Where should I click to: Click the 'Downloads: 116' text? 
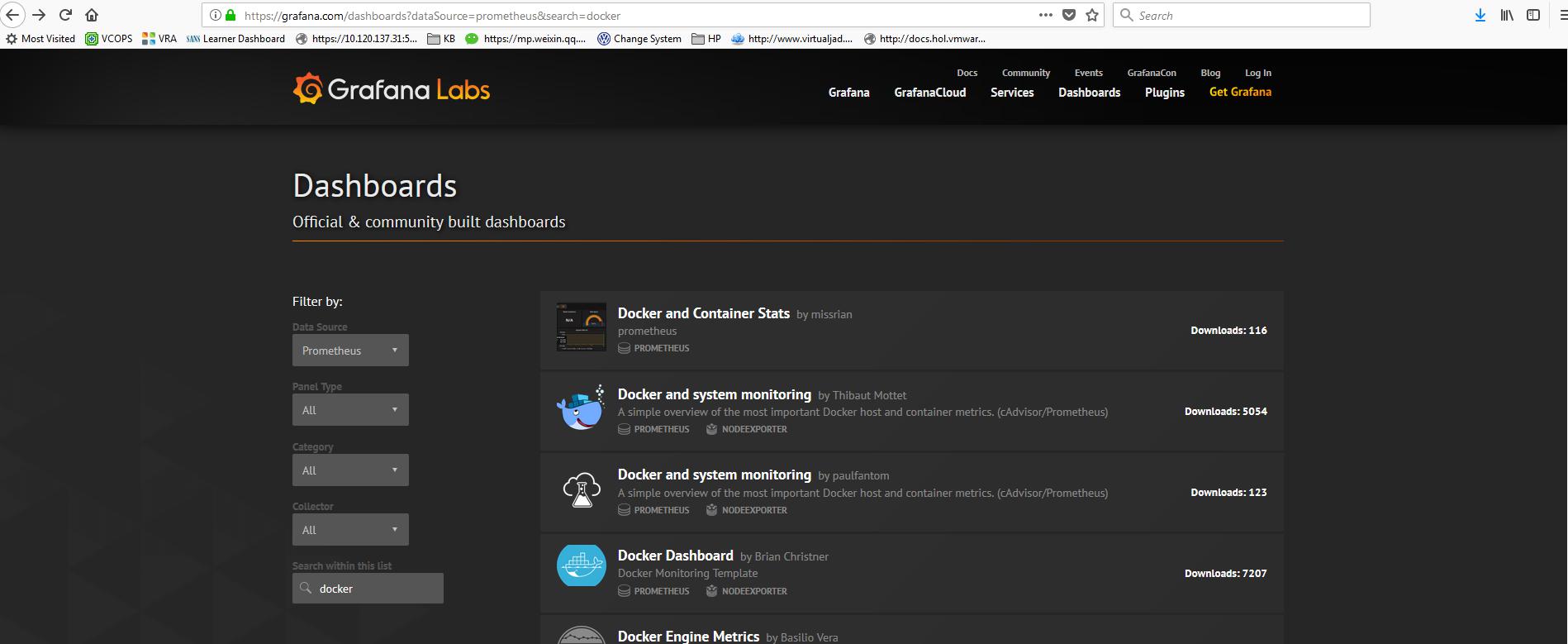tap(1228, 330)
